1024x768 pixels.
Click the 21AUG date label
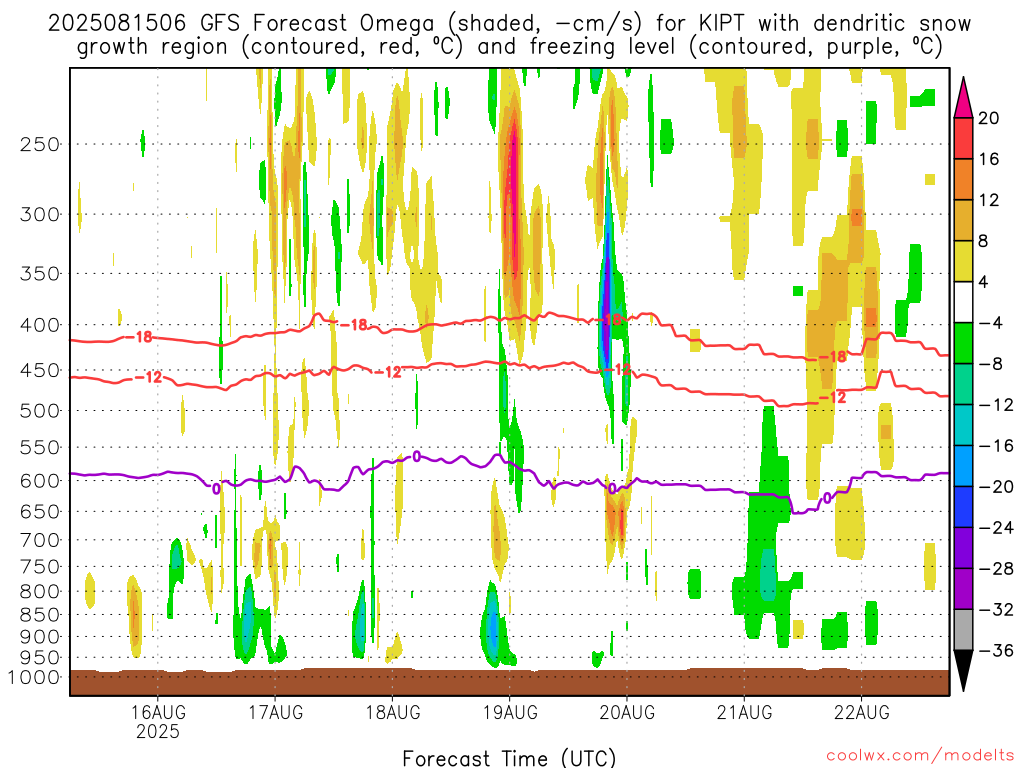coord(744,712)
